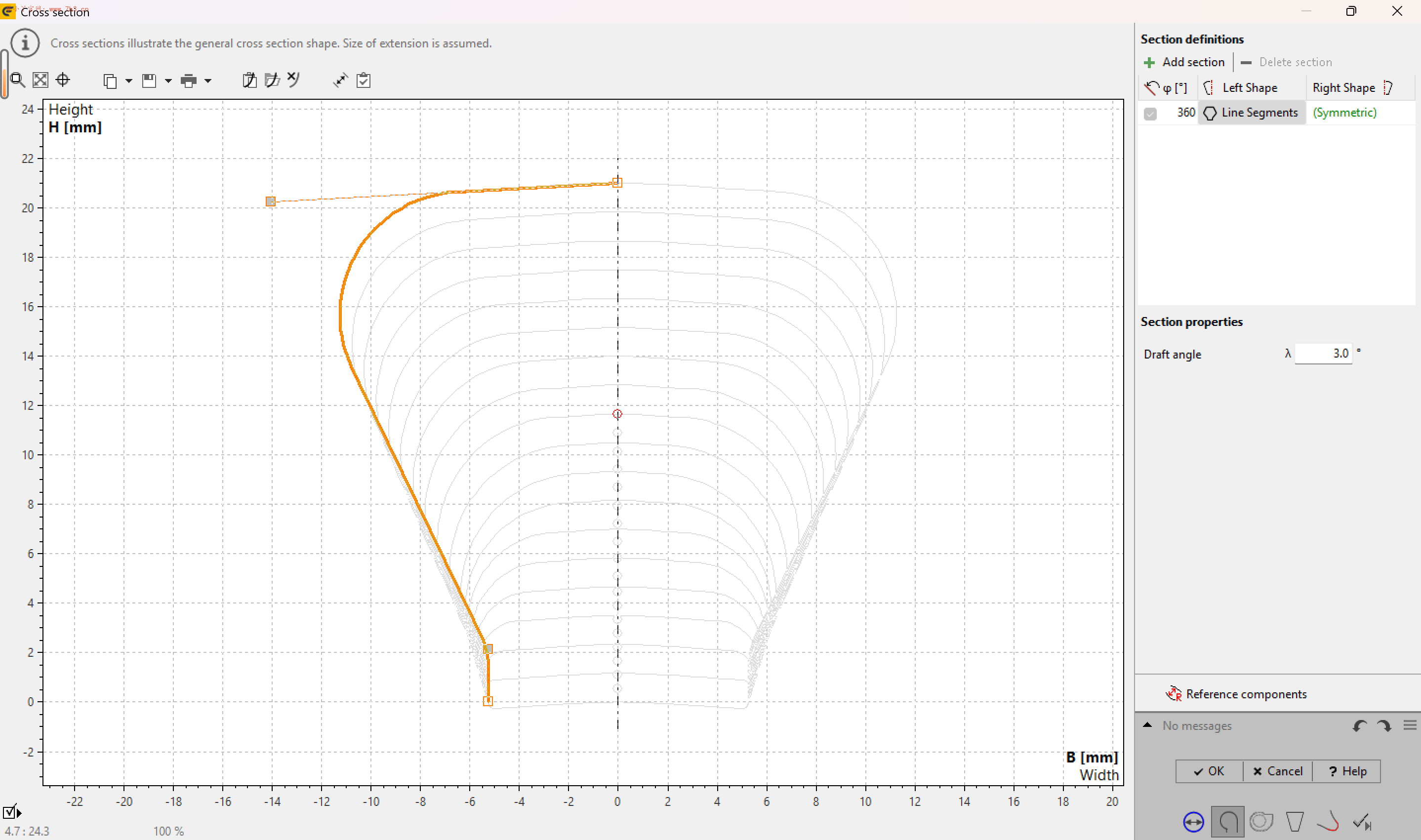Select the 360 angle value cell
Screen dimensions: 1421x840
(x=1185, y=113)
